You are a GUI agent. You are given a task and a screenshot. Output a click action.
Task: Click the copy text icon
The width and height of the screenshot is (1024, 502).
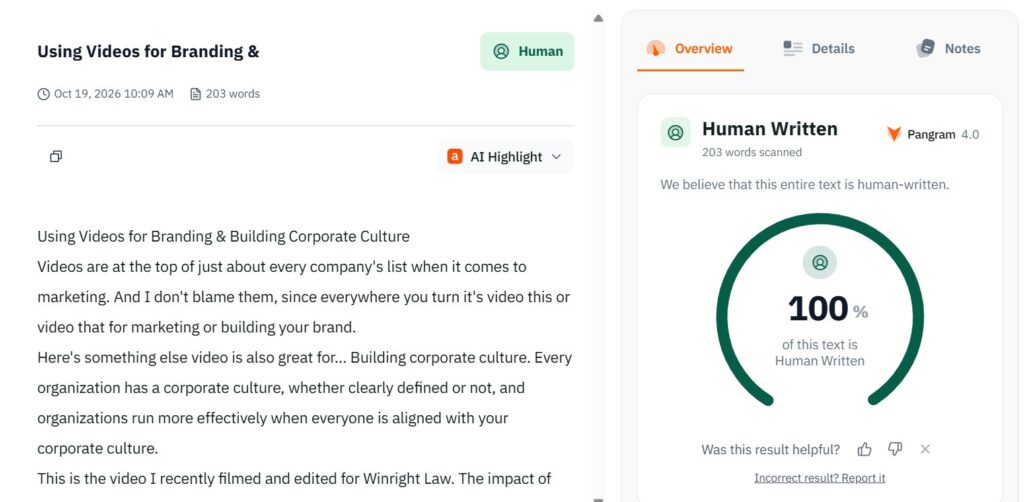56,157
